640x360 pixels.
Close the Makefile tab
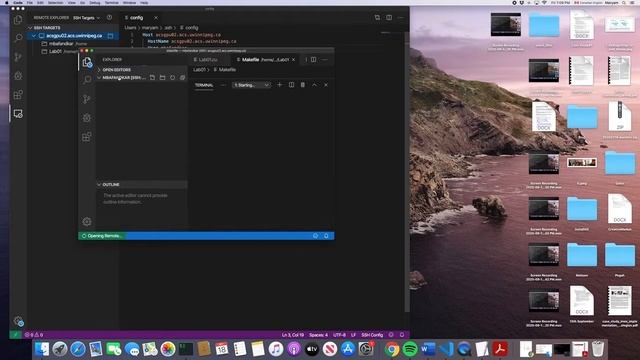[x=293, y=60]
